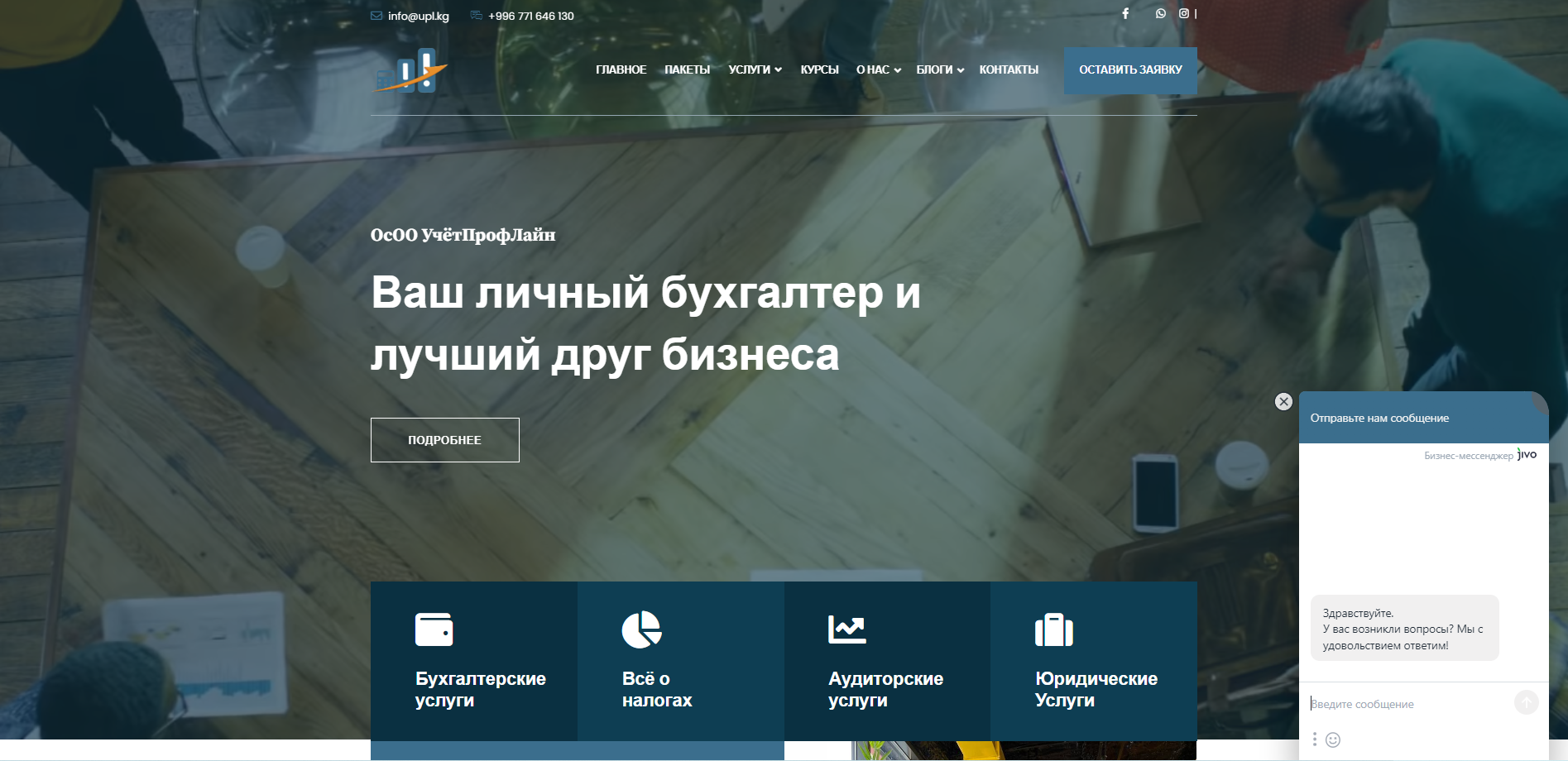The height and width of the screenshot is (761, 1568).
Task: Click the briefcase legal services icon
Action: (x=1053, y=630)
